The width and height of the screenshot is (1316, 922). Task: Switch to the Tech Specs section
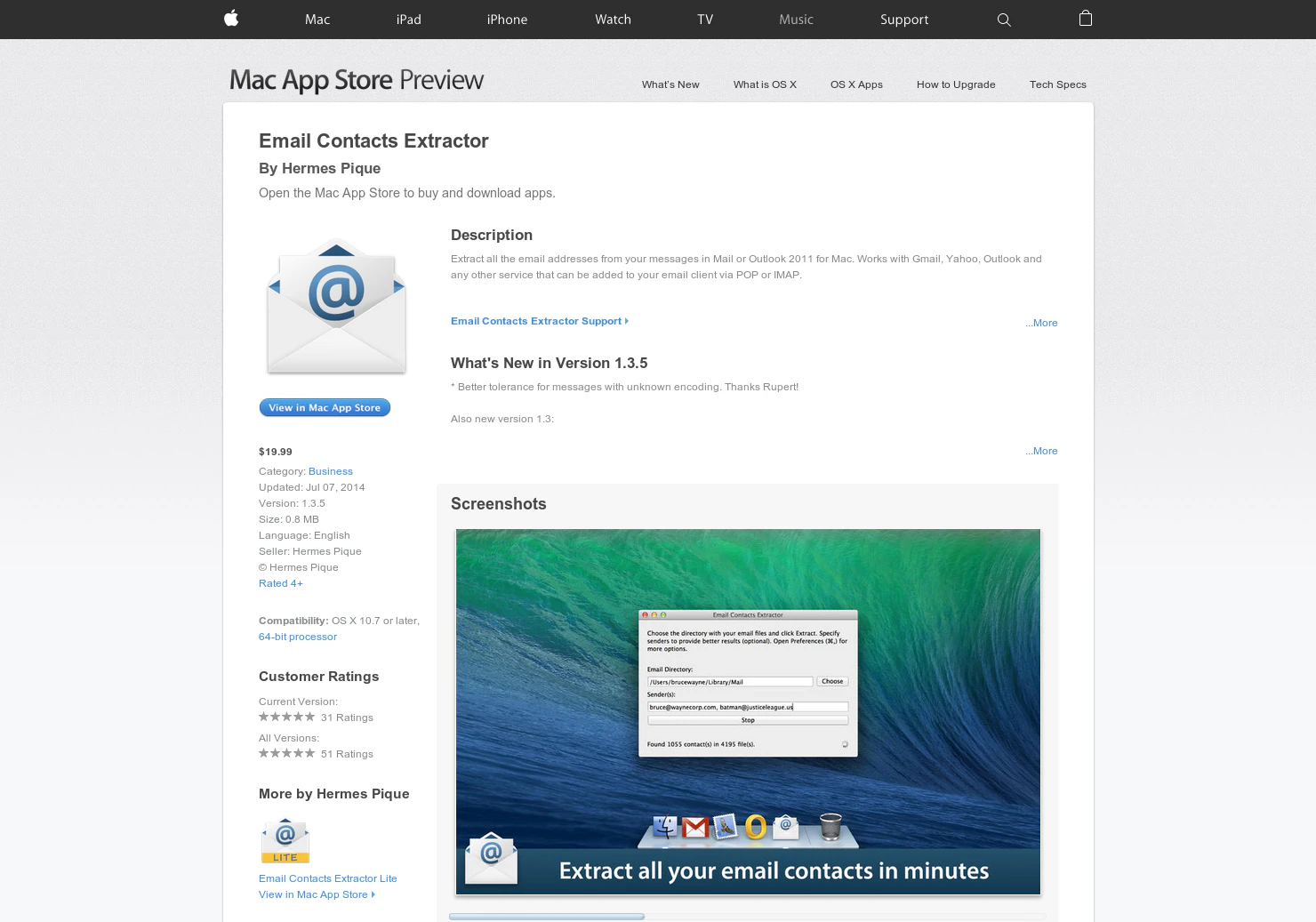1057,84
